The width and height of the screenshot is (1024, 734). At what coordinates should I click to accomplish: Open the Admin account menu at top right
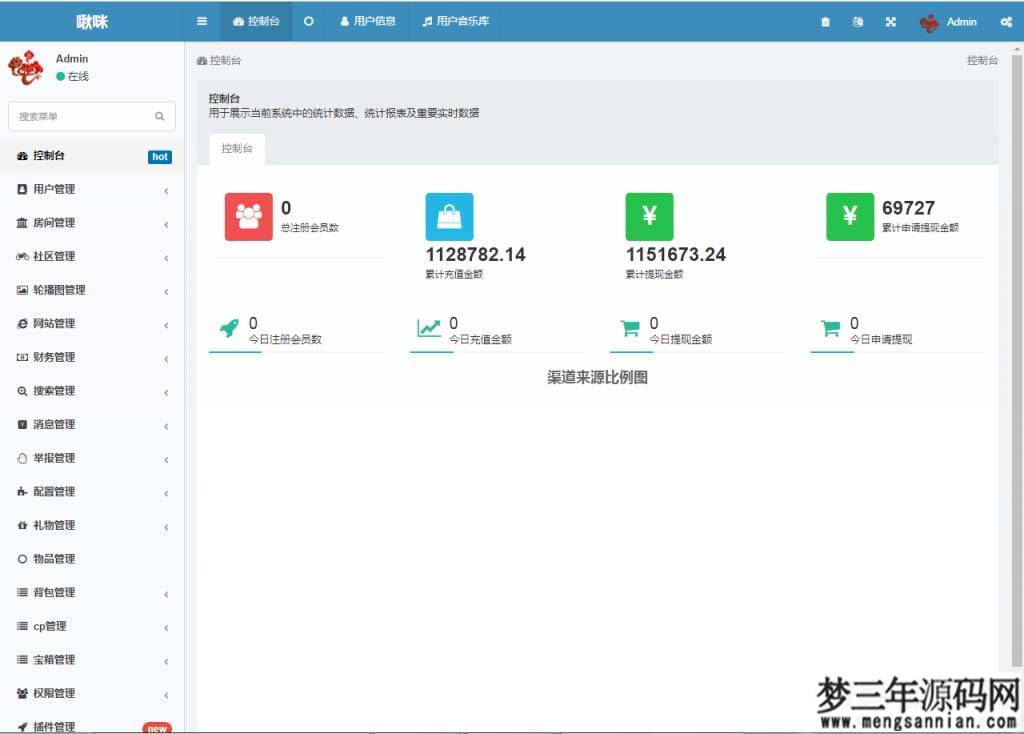948,21
